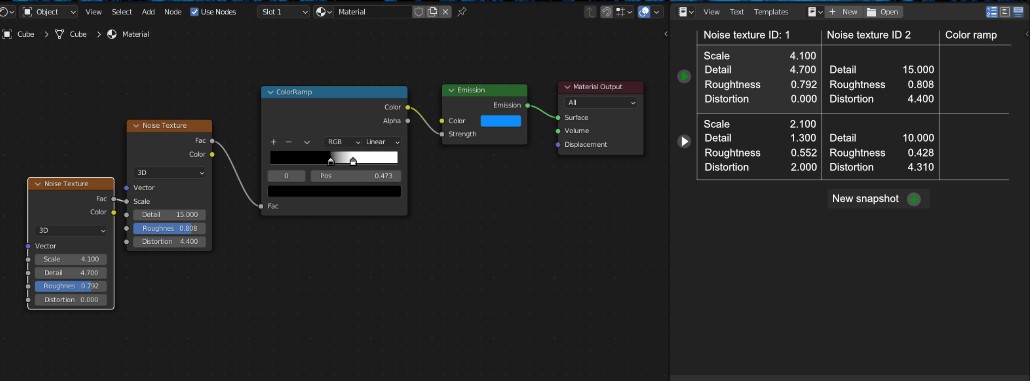Click the Distortion 0.000 field

point(71,300)
